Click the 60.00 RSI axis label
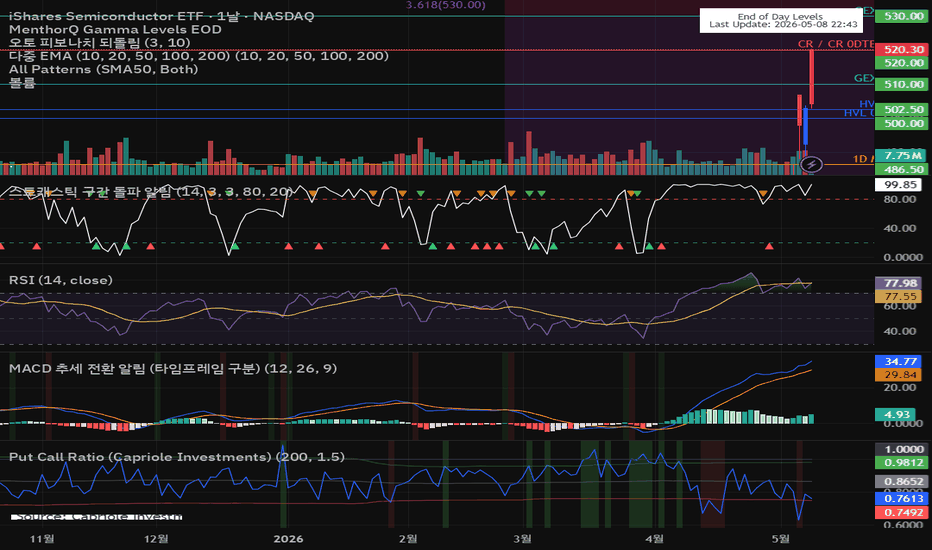This screenshot has width=932, height=550. pos(899,306)
